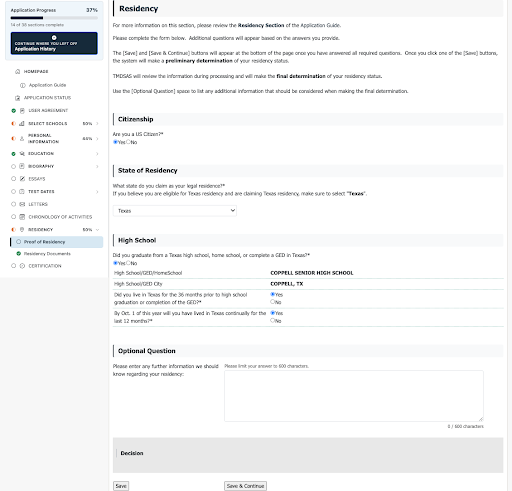
Task: Open the Homepage menu item
Action: (36, 72)
